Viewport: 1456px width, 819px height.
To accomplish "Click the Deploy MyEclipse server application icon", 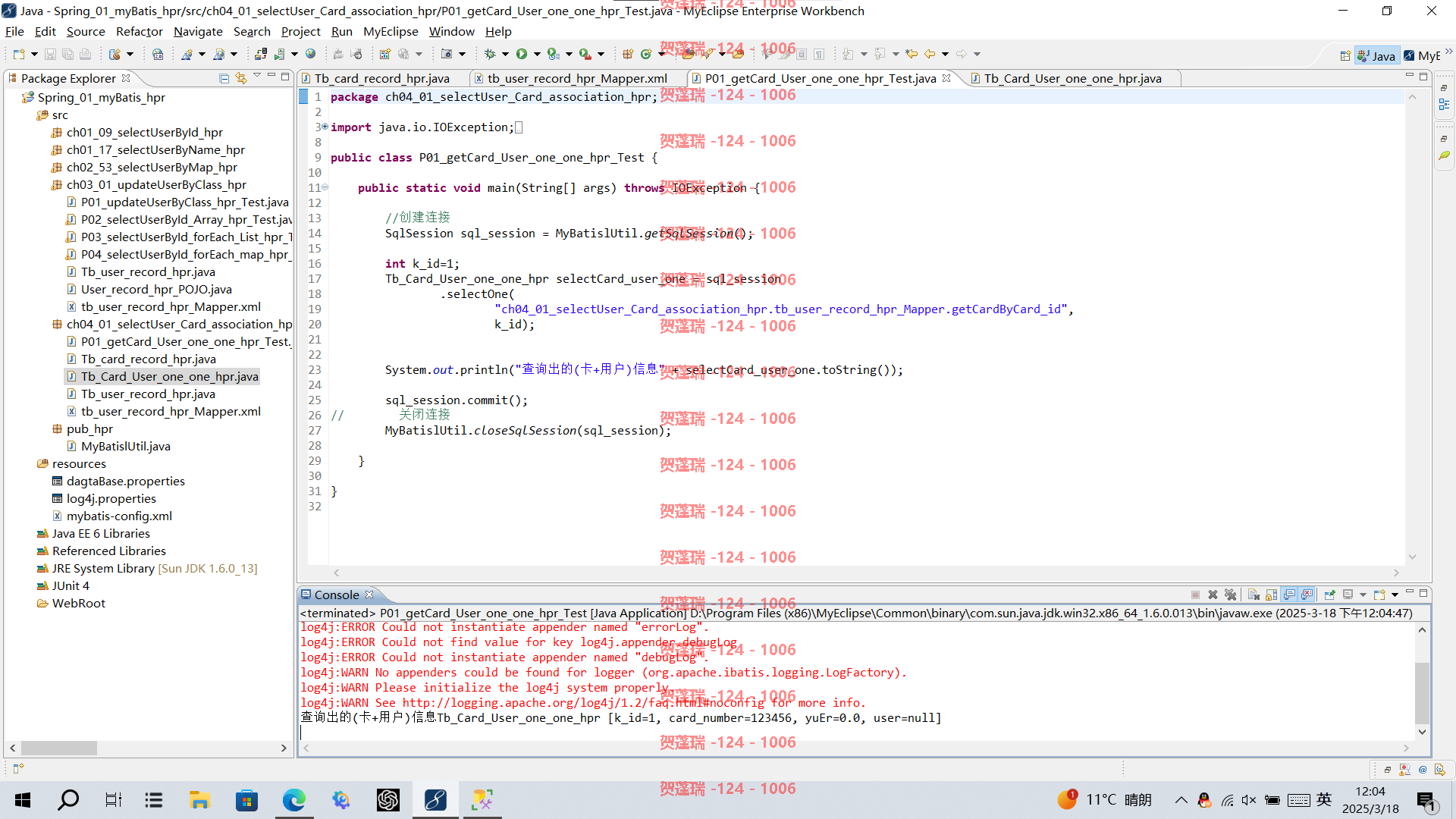I will pos(260,54).
